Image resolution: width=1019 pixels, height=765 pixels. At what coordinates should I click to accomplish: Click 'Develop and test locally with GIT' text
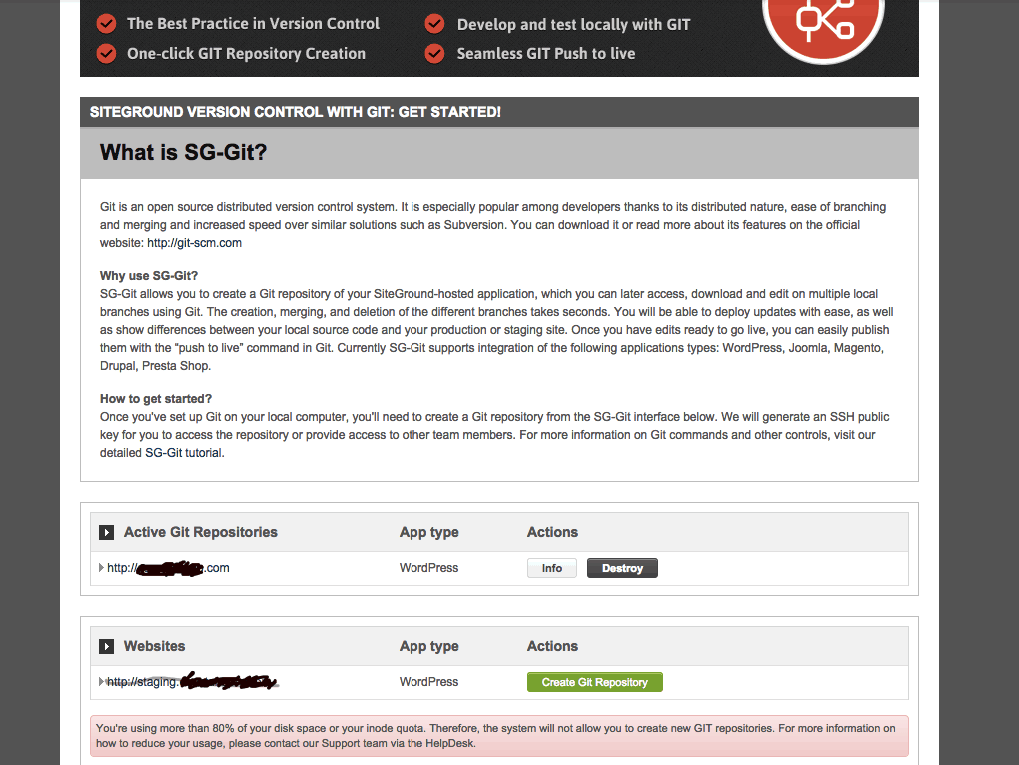(573, 25)
